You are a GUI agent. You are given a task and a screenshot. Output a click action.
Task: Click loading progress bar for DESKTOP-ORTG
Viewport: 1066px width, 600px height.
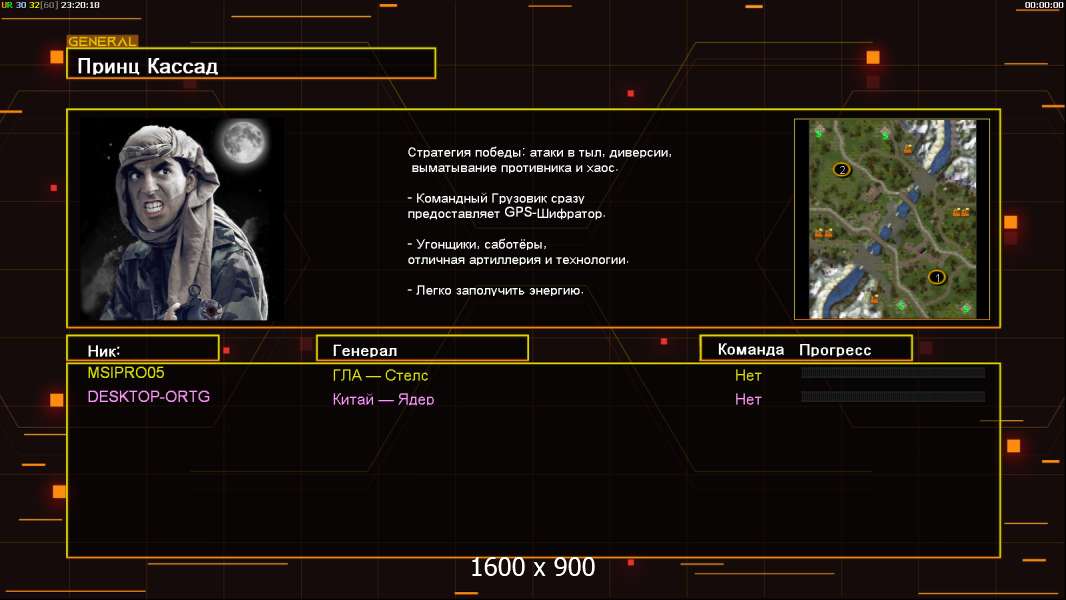pos(893,396)
